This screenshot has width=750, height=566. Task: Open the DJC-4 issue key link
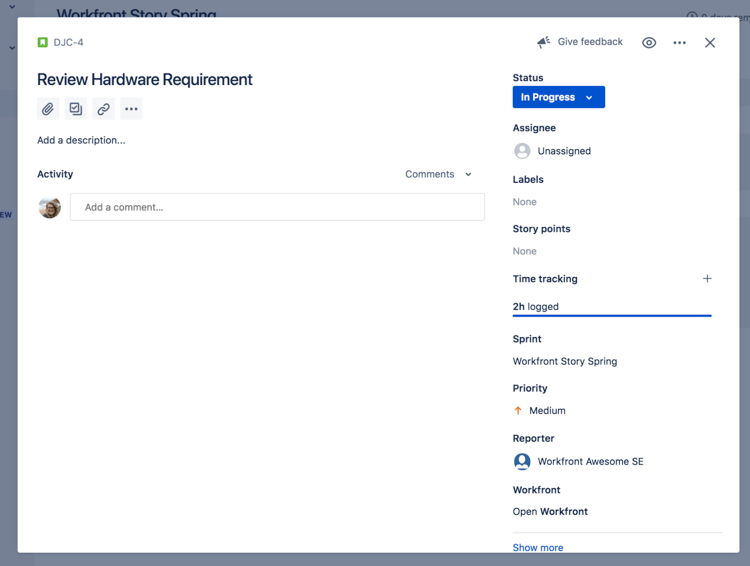click(68, 43)
